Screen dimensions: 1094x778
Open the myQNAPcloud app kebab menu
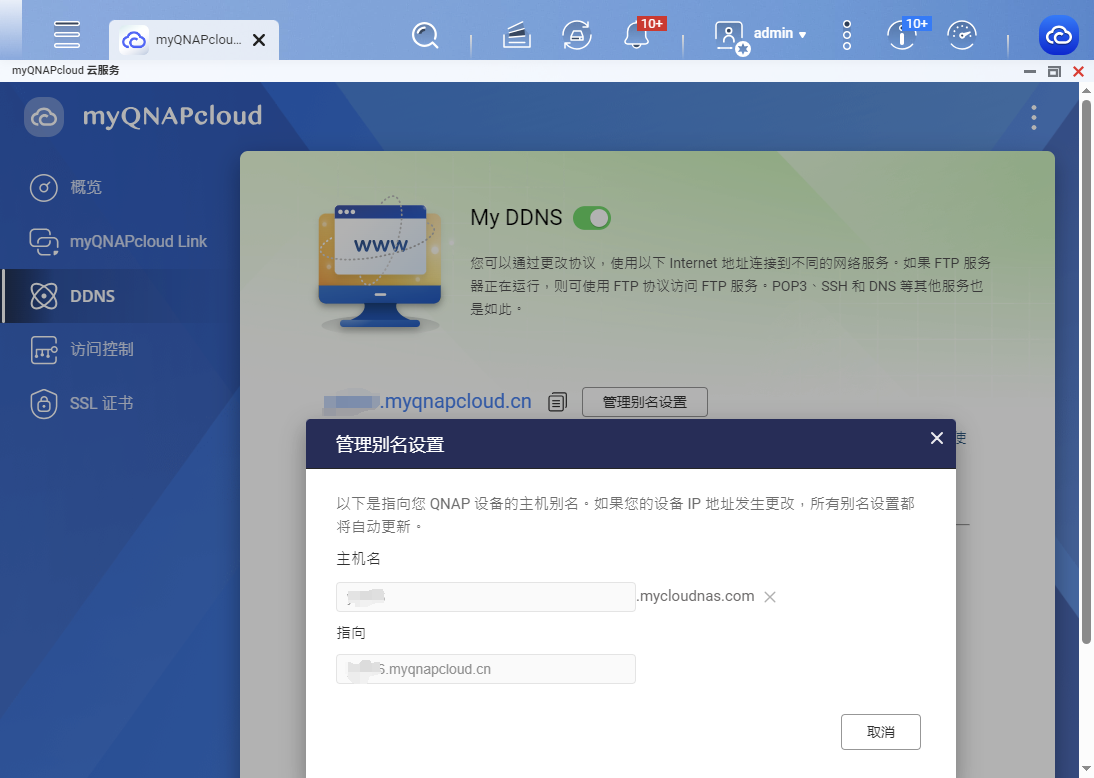(1033, 117)
